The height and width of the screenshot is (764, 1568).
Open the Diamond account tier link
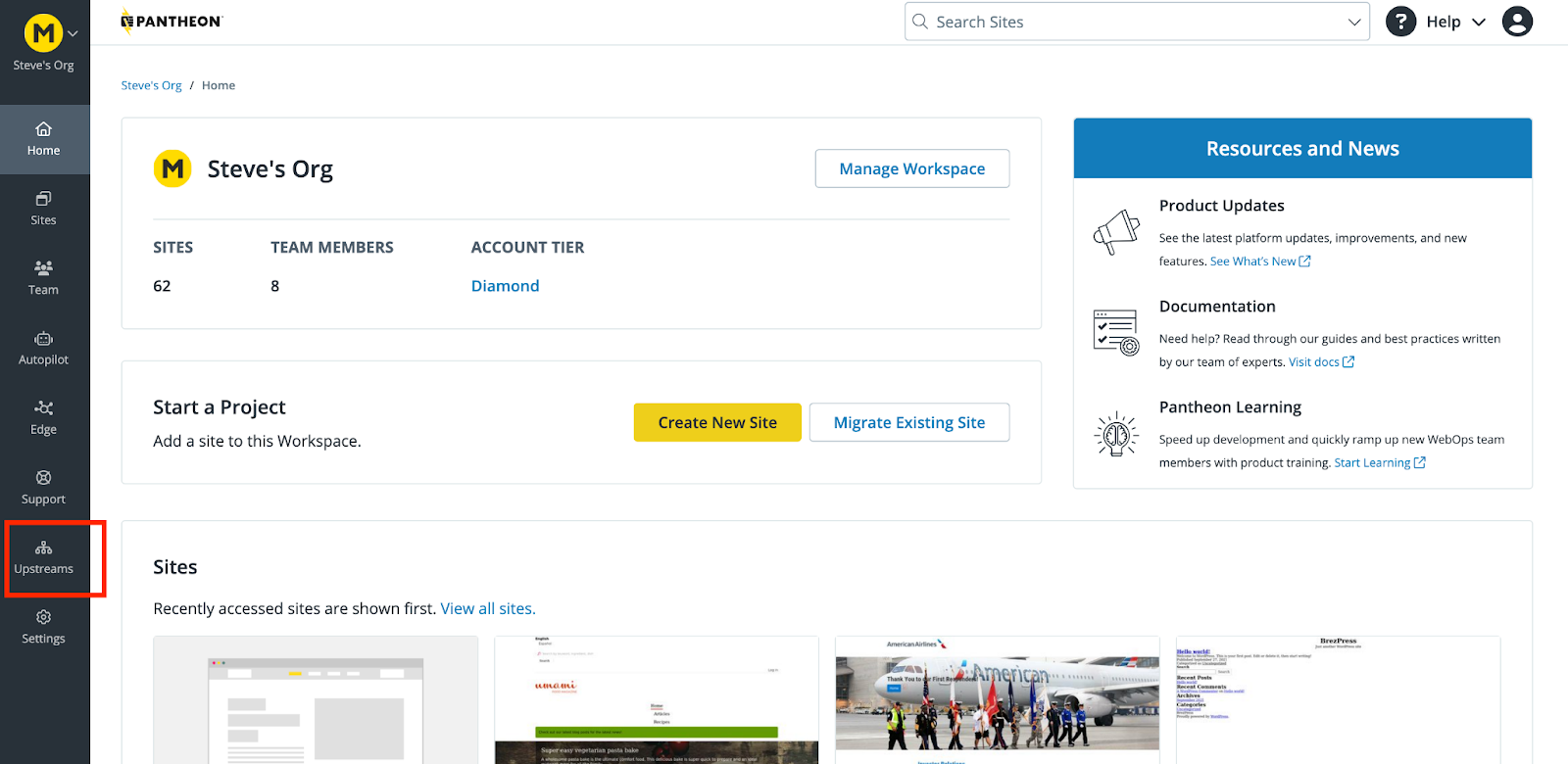tap(505, 286)
